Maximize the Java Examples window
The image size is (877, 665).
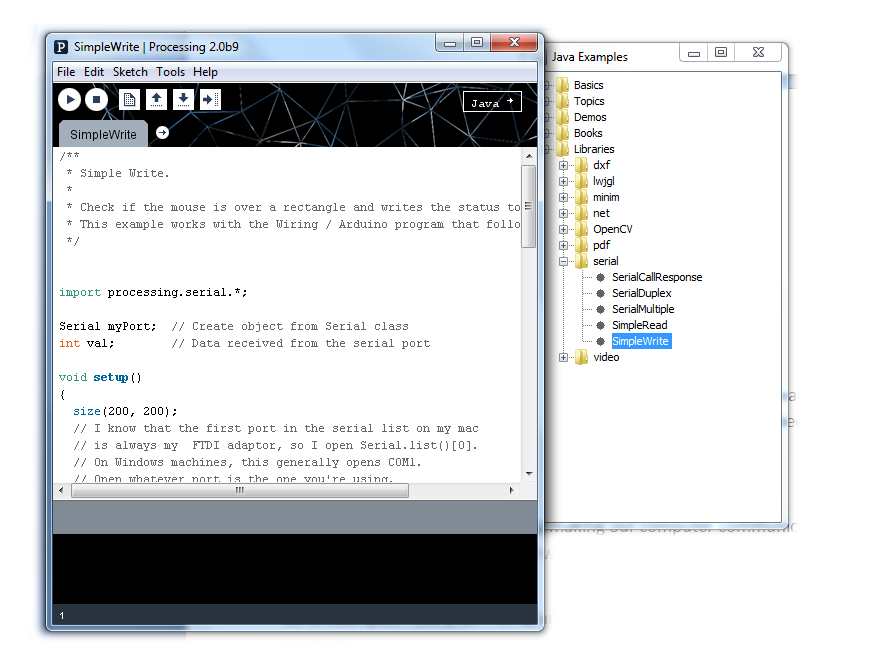tap(721, 53)
